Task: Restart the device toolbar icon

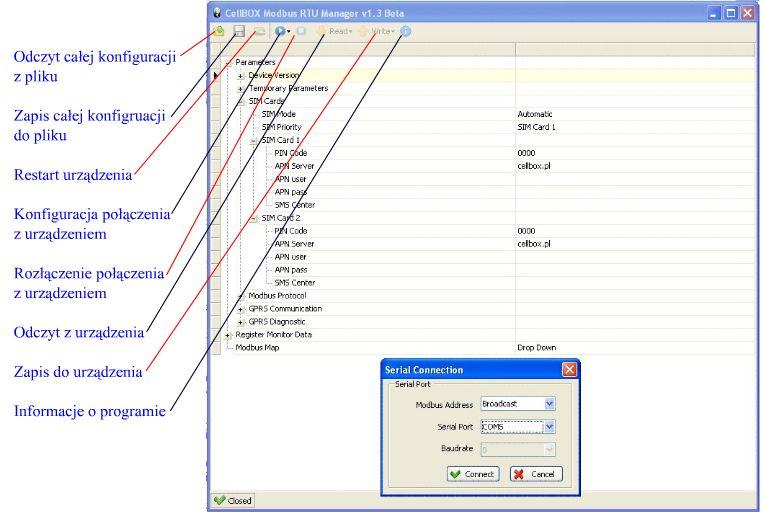Action: pyautogui.click(x=260, y=31)
